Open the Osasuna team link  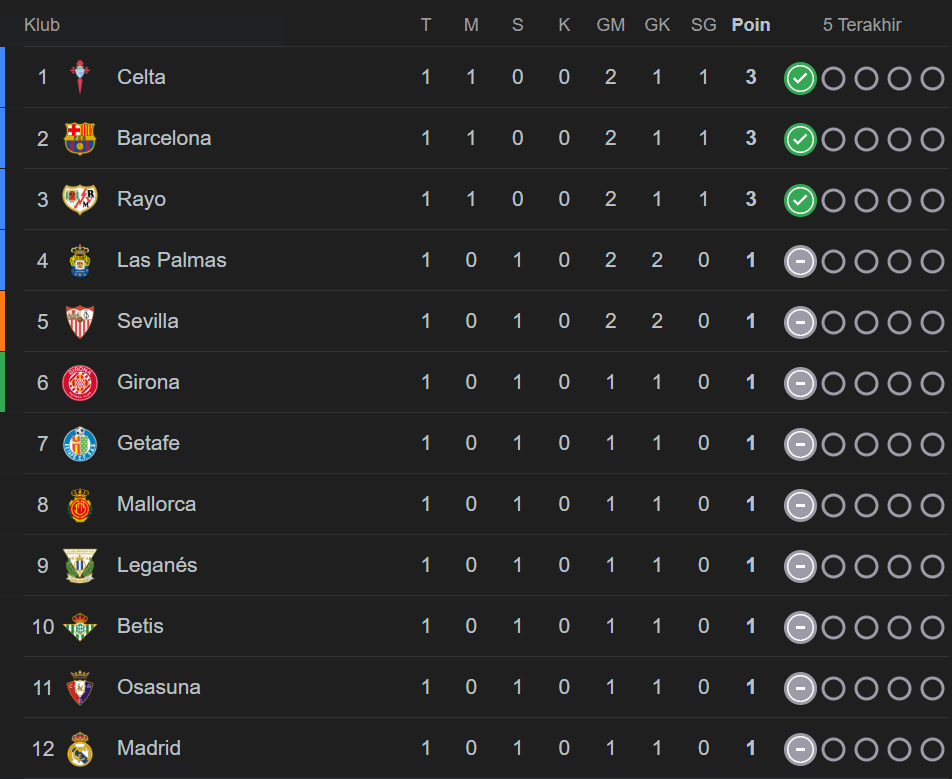[x=158, y=687]
